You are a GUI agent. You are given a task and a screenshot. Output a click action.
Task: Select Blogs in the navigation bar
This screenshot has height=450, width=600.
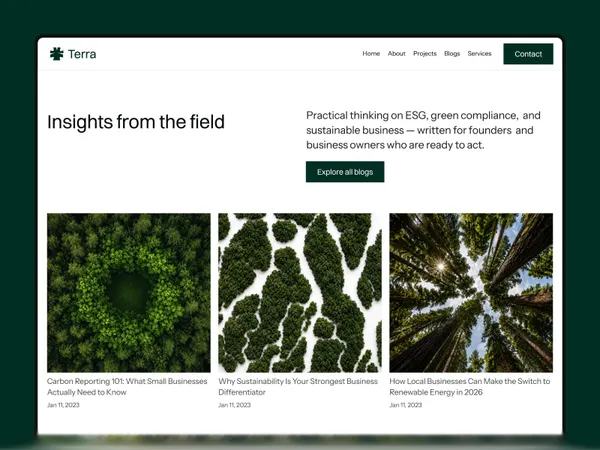tap(452, 54)
